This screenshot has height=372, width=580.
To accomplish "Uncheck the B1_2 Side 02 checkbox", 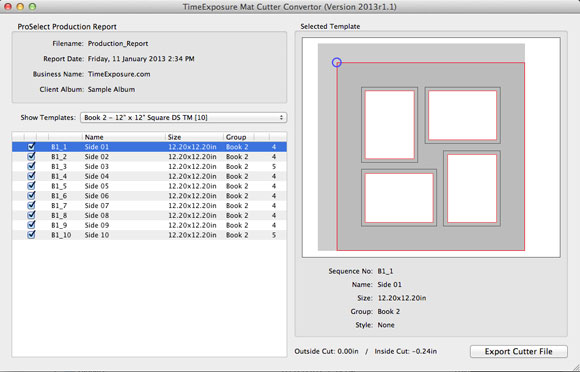I will point(31,156).
